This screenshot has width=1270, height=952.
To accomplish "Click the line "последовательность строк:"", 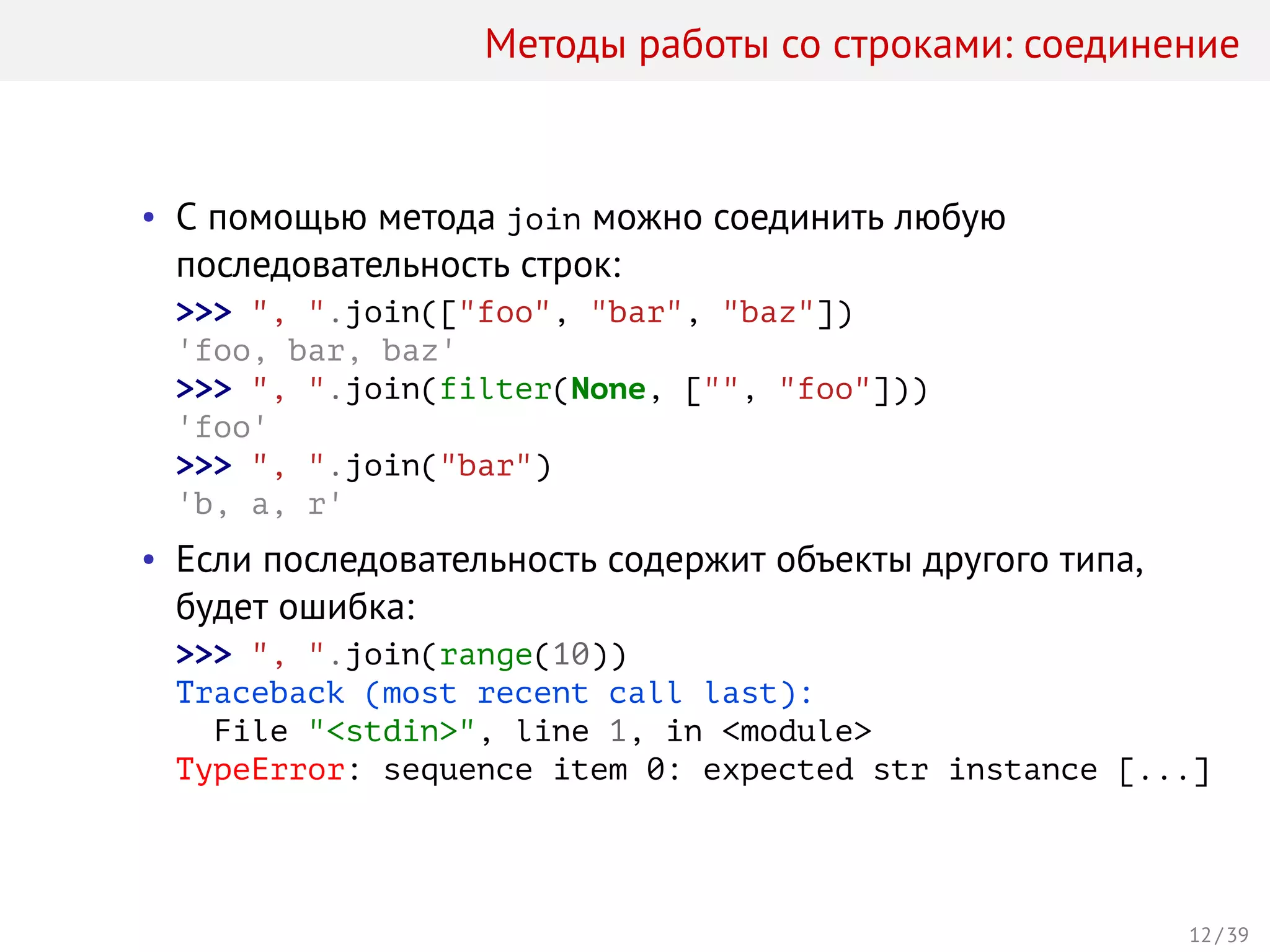I will (399, 267).
